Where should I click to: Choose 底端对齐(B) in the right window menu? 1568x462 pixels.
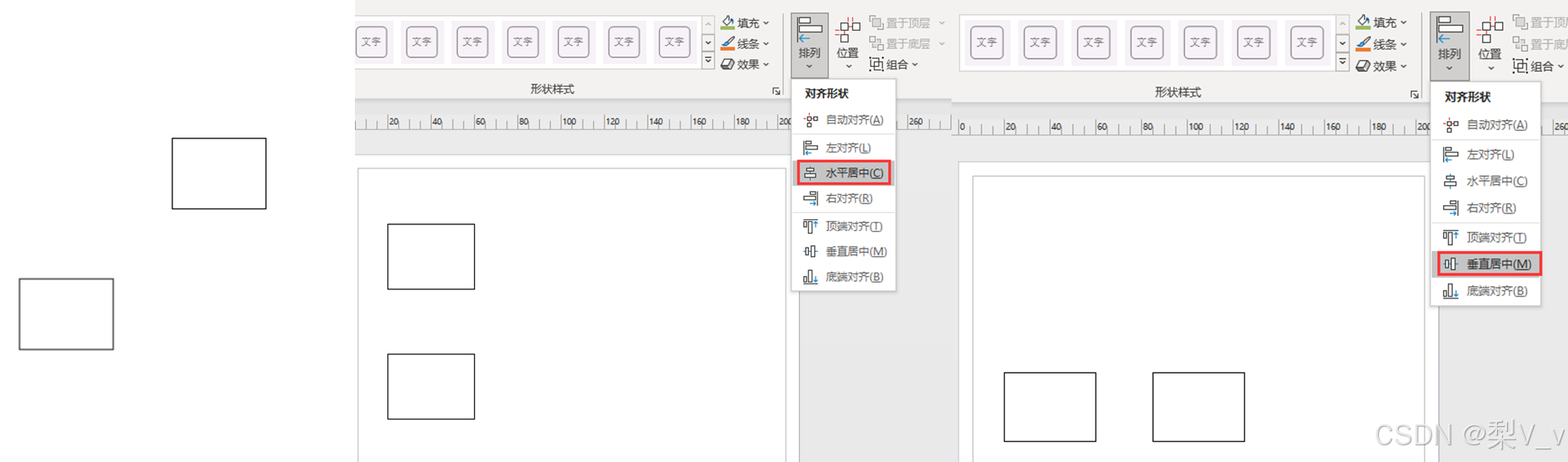click(x=1486, y=291)
